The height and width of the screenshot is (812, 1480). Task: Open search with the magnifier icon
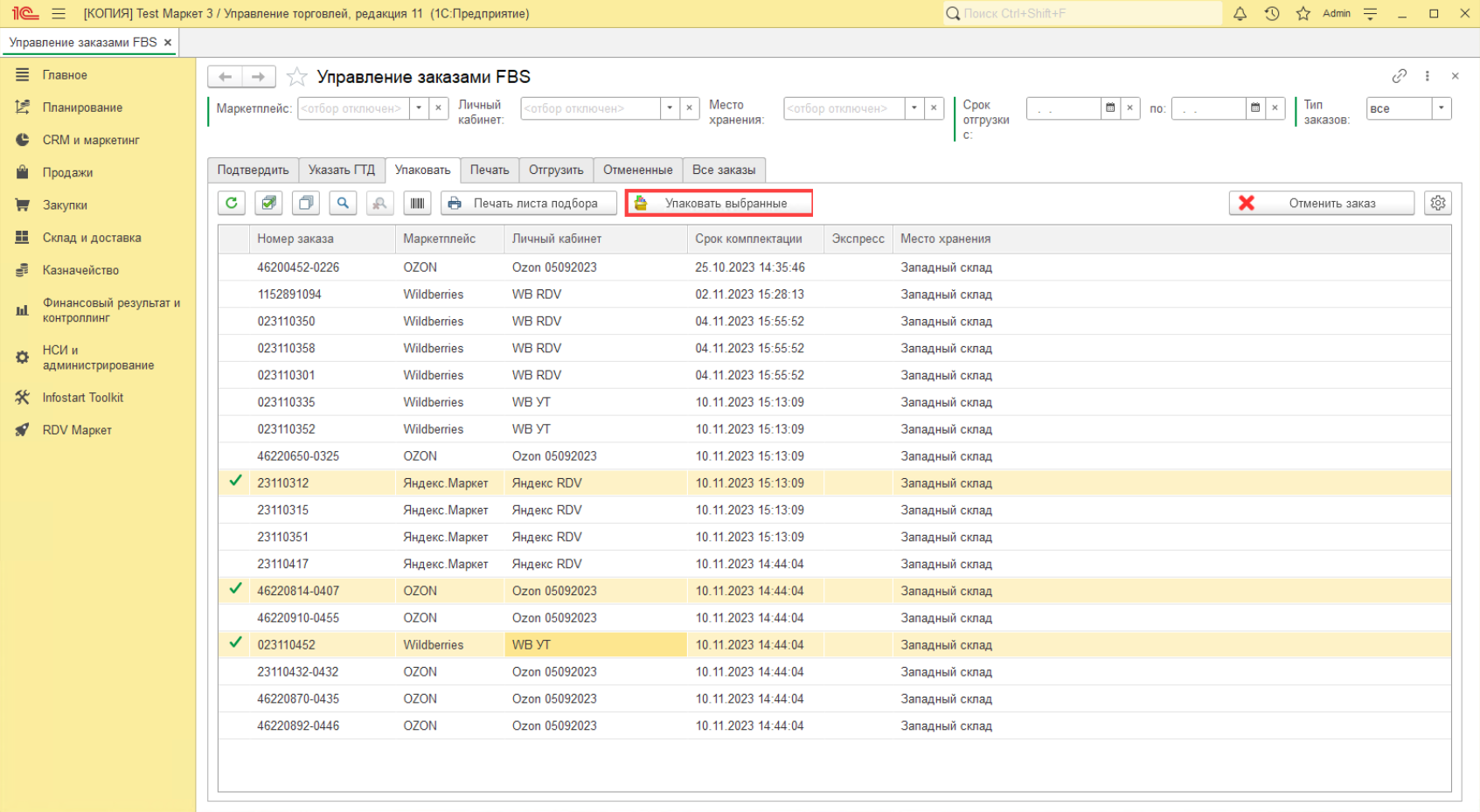click(x=343, y=203)
